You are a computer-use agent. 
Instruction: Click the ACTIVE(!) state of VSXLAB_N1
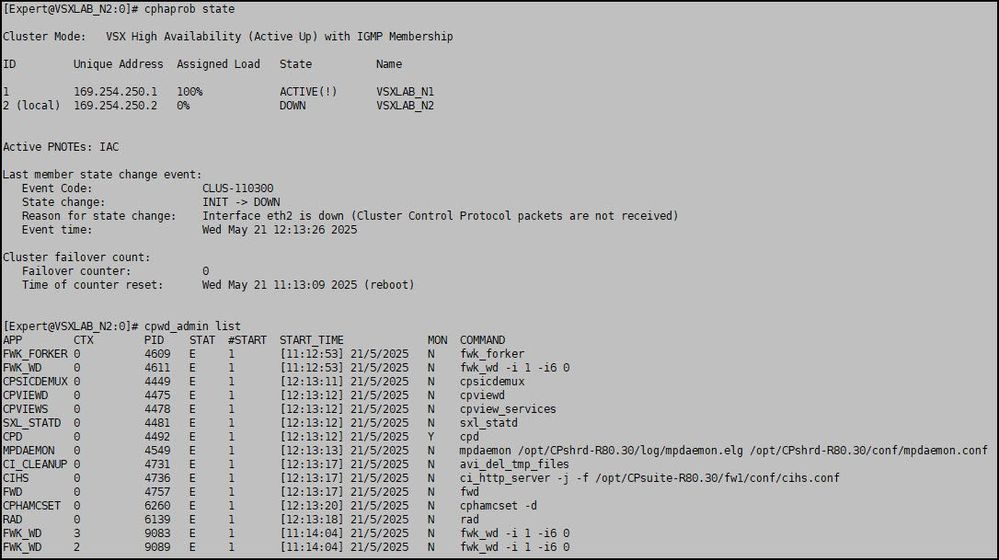pyautogui.click(x=308, y=92)
